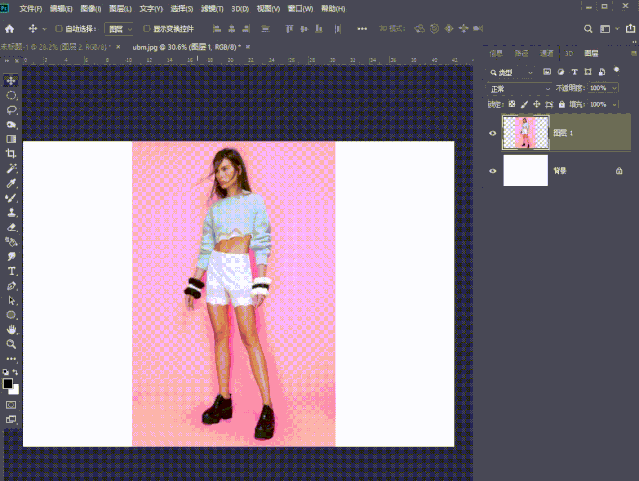Open the blend mode dropdown 正常
Image resolution: width=639 pixels, height=481 pixels.
coord(519,88)
